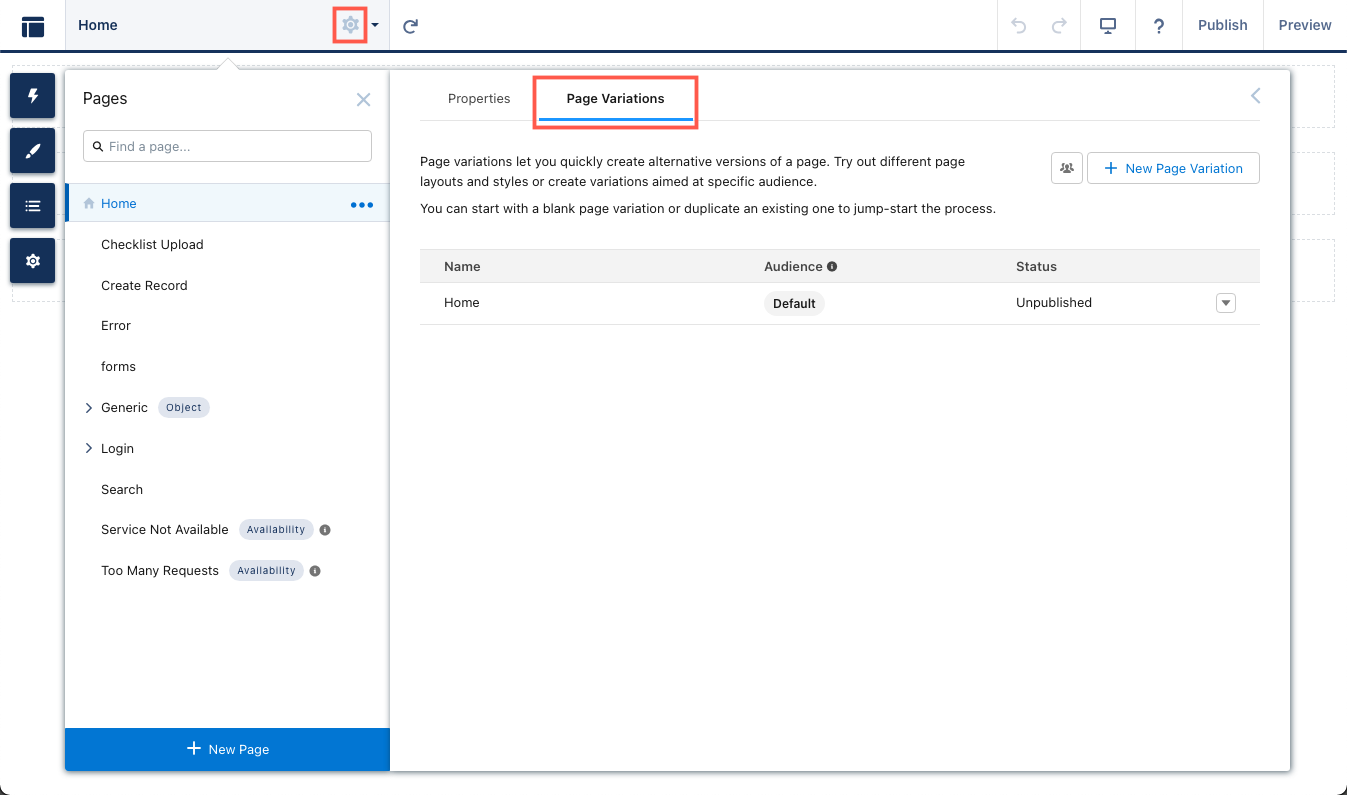1347x795 pixels.
Task: Click the audience management icon button
Action: (x=1067, y=168)
